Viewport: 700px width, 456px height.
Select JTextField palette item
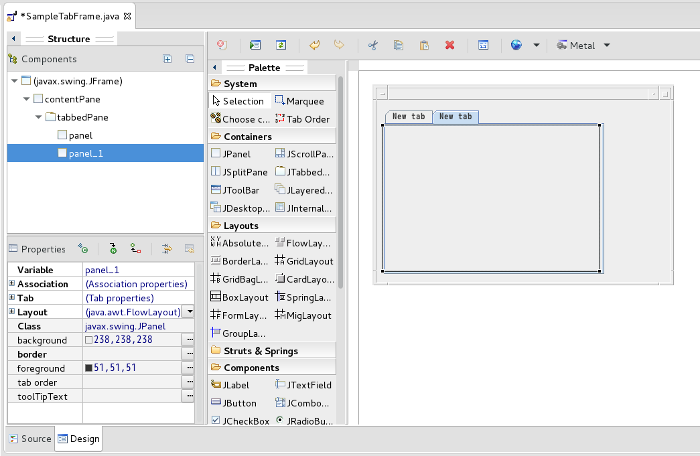click(303, 385)
